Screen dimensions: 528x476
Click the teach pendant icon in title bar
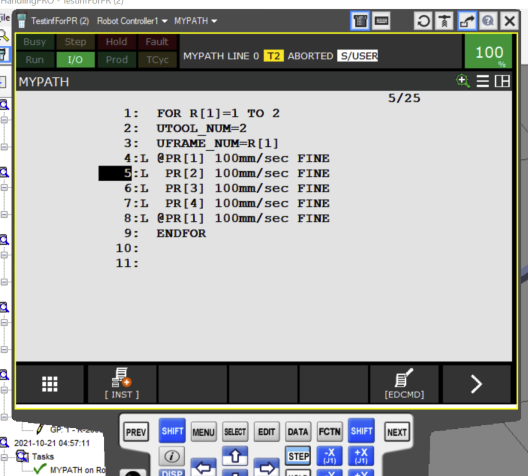tap(360, 21)
